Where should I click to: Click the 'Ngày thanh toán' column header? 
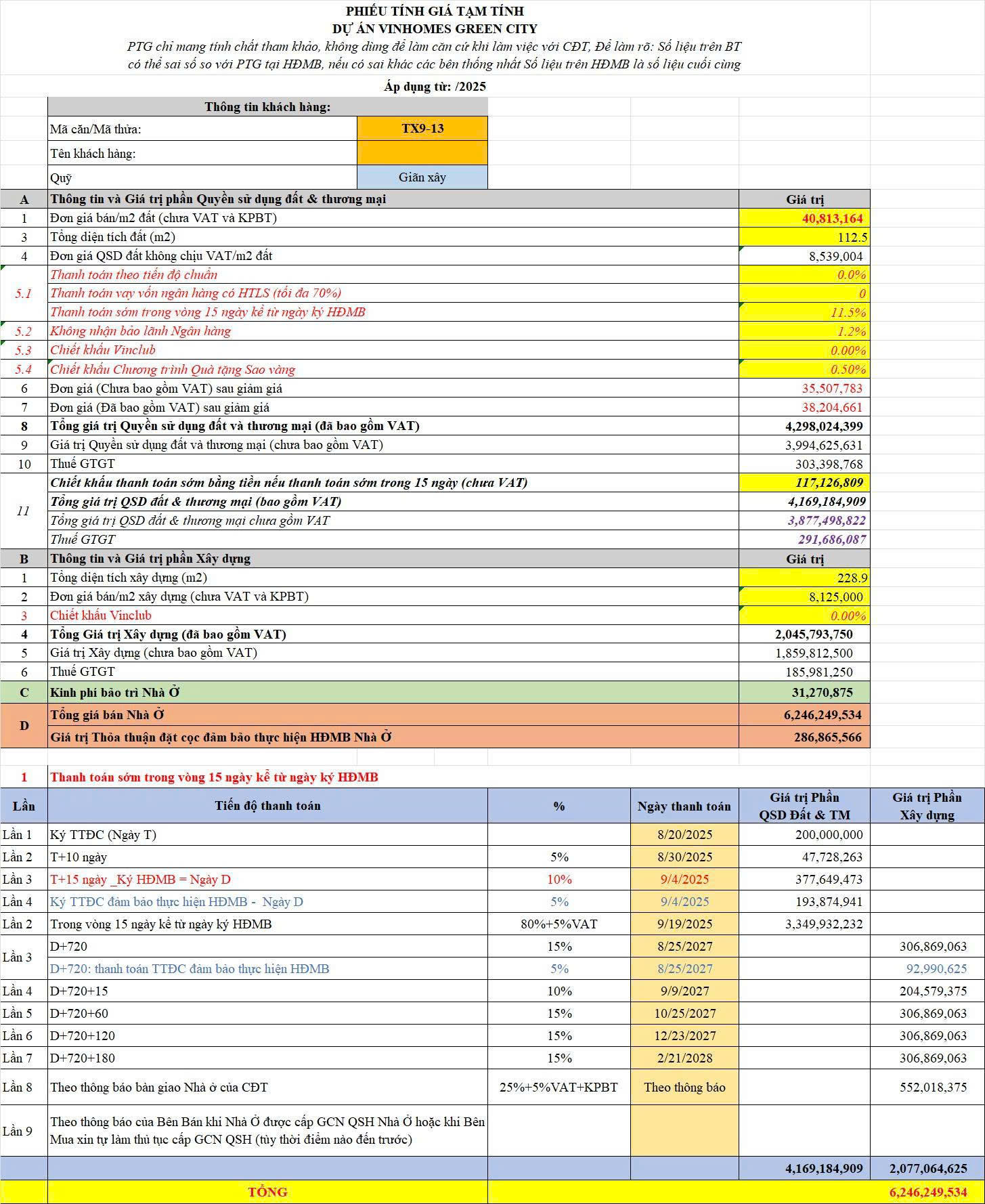684,806
